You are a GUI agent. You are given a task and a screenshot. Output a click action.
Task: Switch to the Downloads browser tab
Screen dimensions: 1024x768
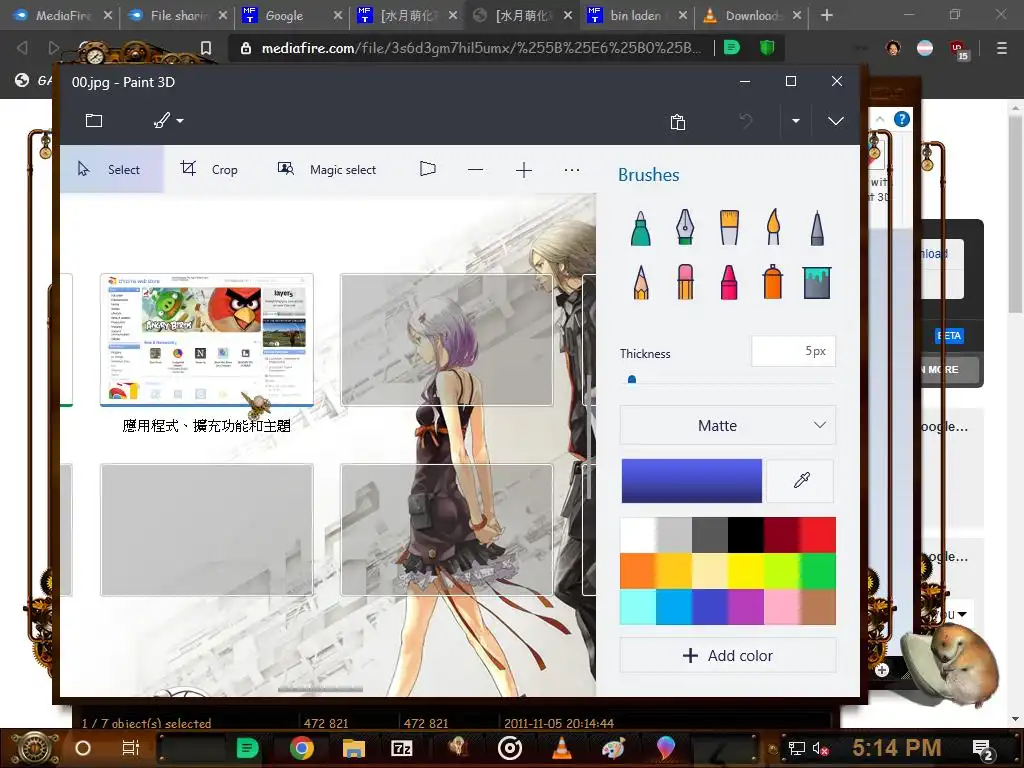[x=751, y=15]
